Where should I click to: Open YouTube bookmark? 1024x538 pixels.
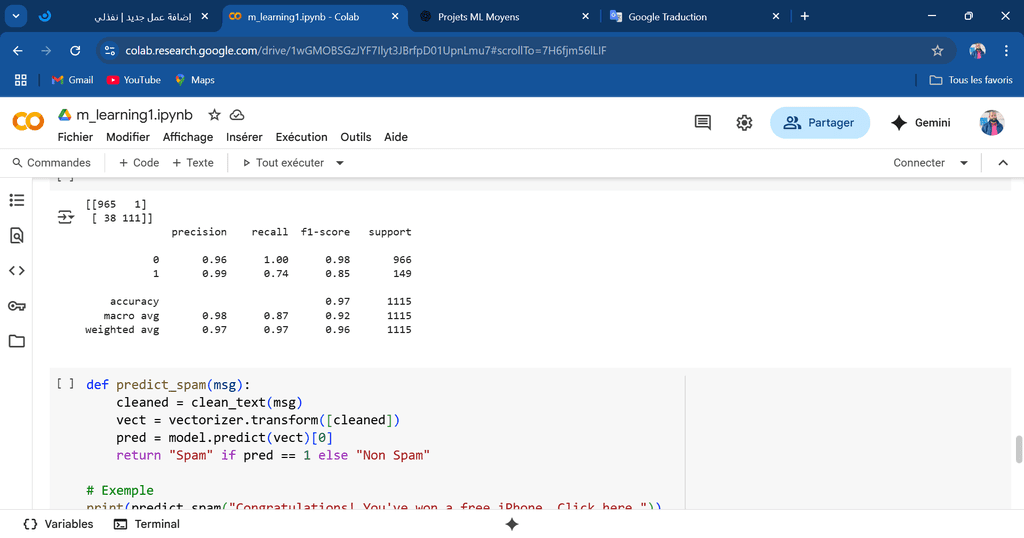(x=134, y=80)
